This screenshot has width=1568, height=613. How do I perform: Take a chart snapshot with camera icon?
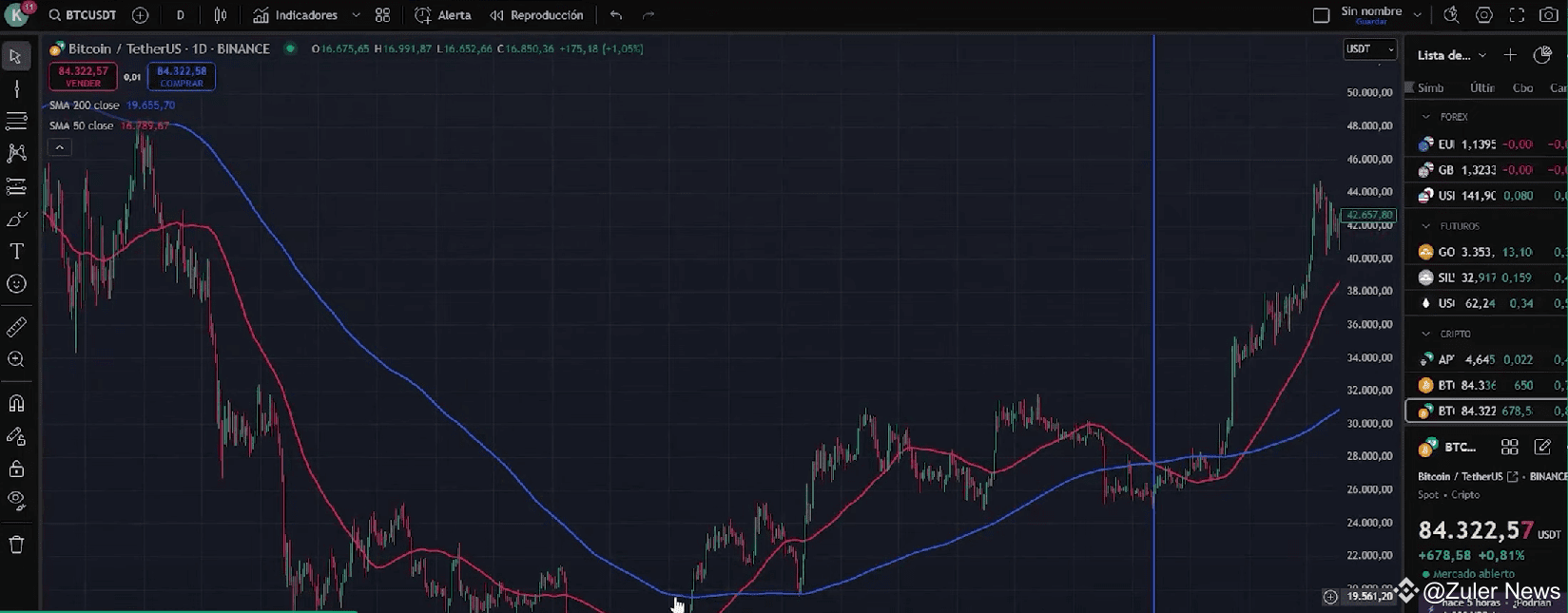click(1549, 15)
